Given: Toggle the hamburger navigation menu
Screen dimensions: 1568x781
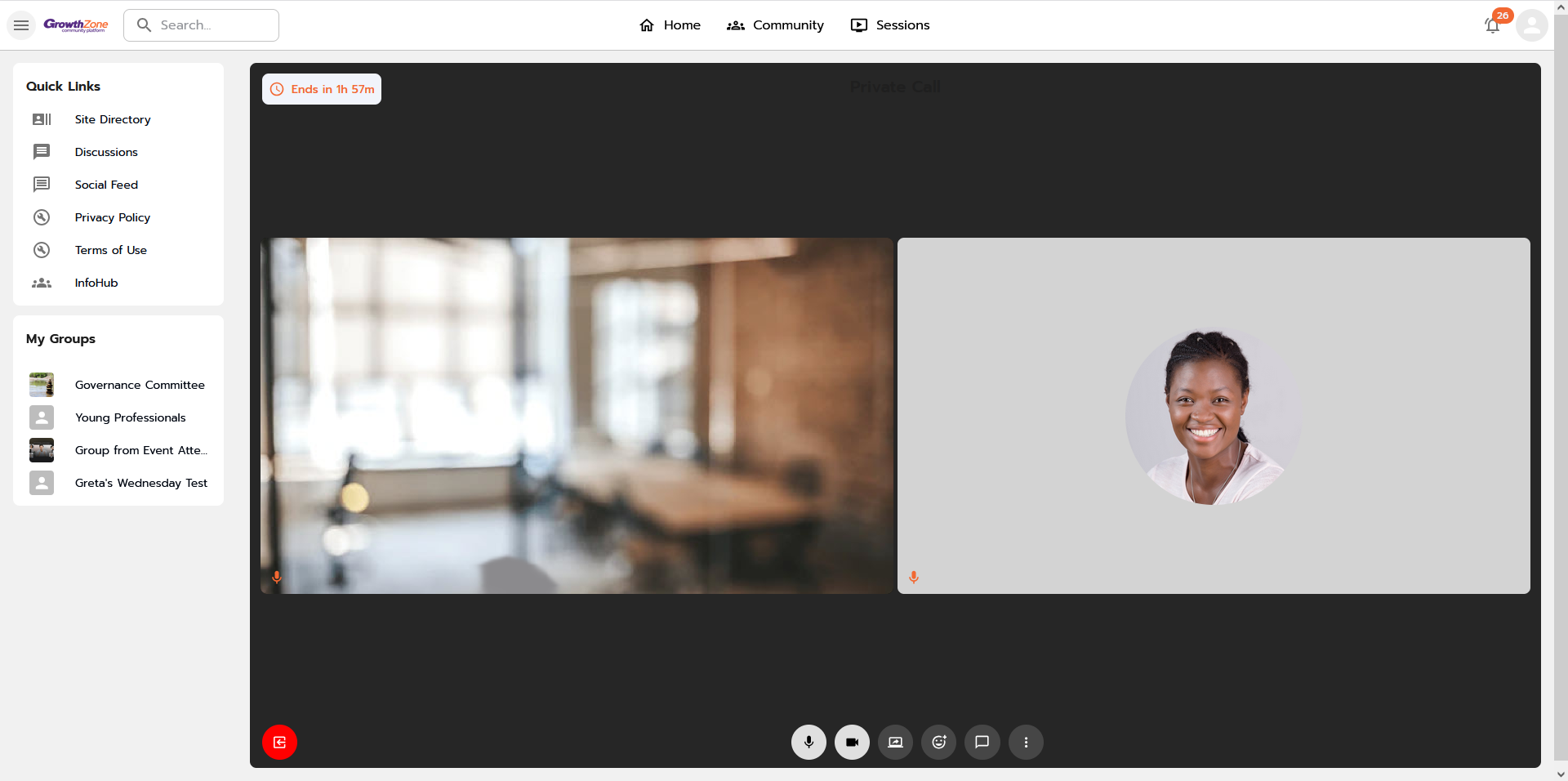Looking at the screenshot, I should pos(21,25).
